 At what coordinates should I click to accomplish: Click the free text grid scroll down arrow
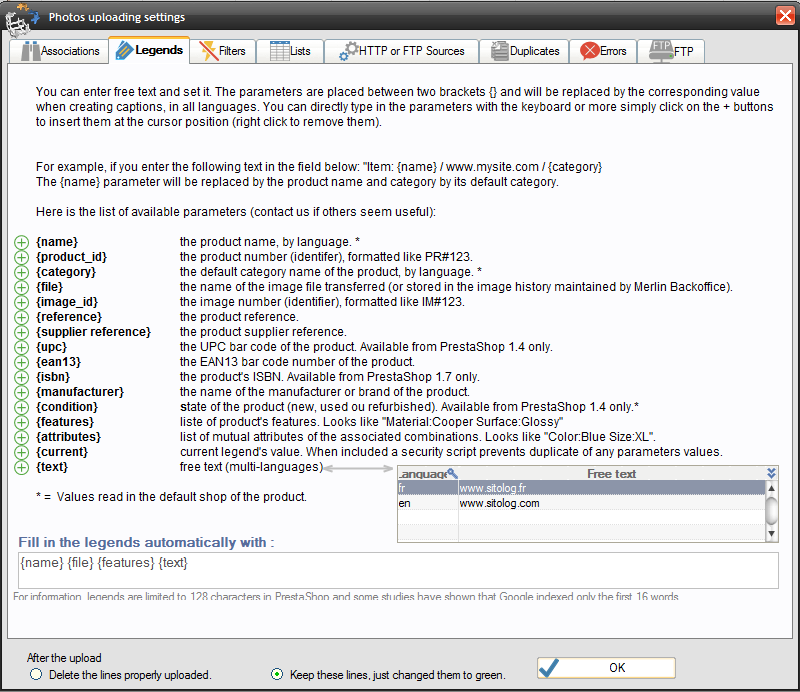pyautogui.click(x=771, y=534)
